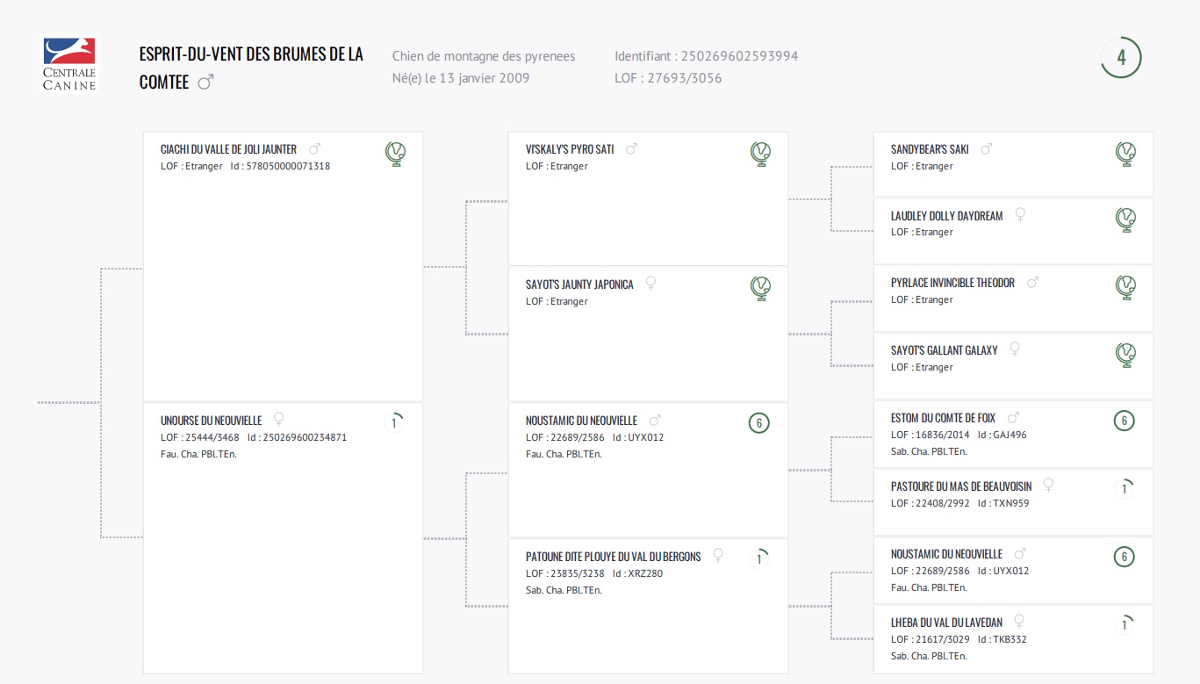Open Pastoure du Mas de Beauvoisin entry
Viewport: 1200px width, 684px height.
(961, 486)
